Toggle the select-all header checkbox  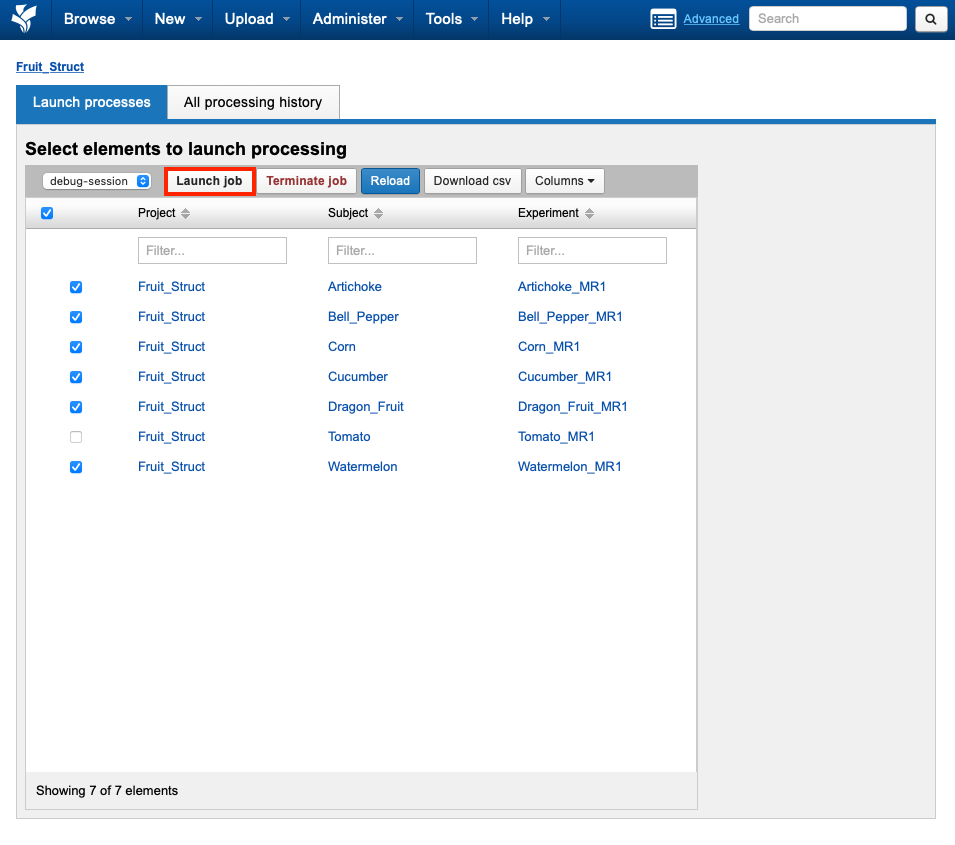(47, 213)
